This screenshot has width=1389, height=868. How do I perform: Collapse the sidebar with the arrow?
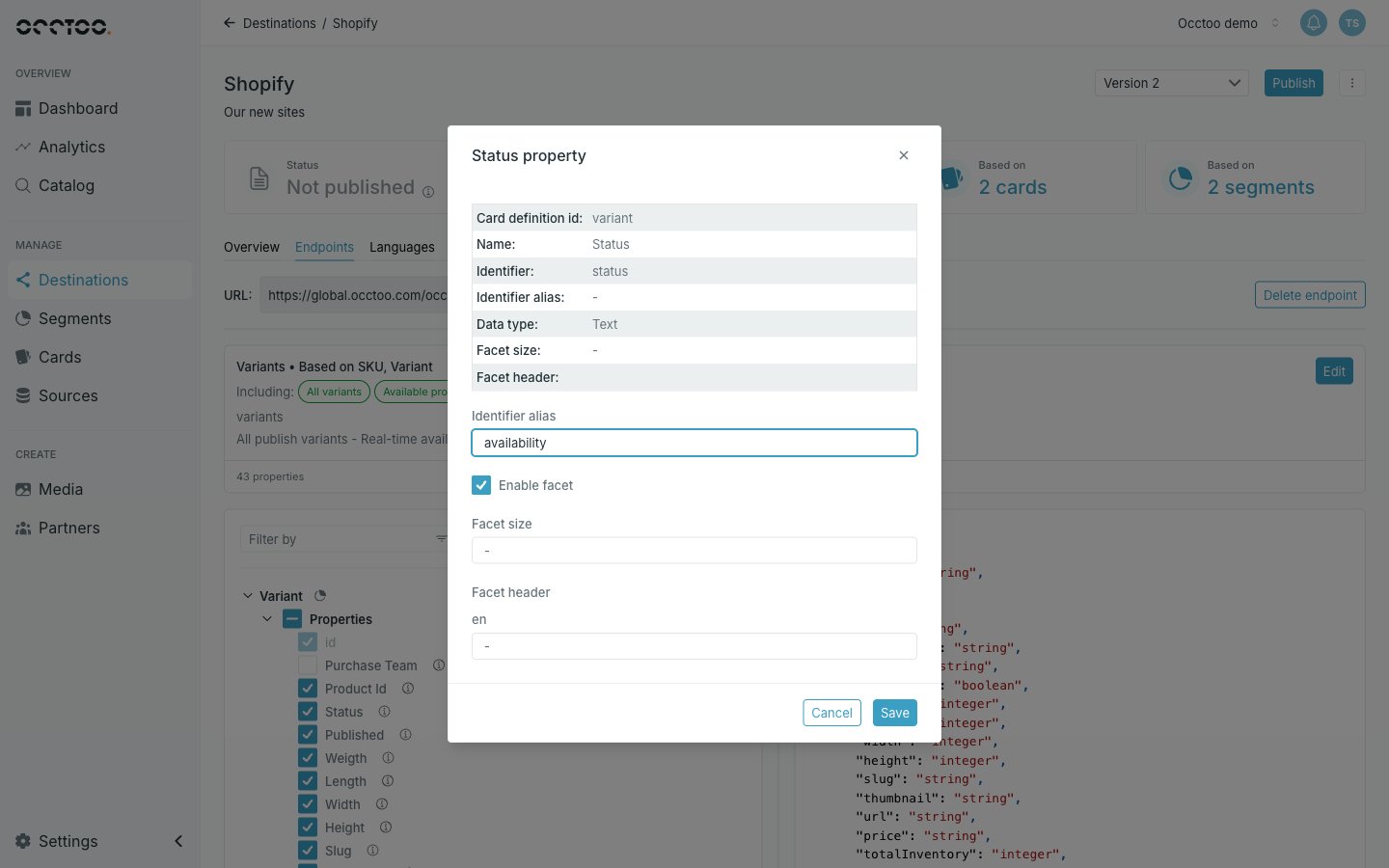(178, 841)
